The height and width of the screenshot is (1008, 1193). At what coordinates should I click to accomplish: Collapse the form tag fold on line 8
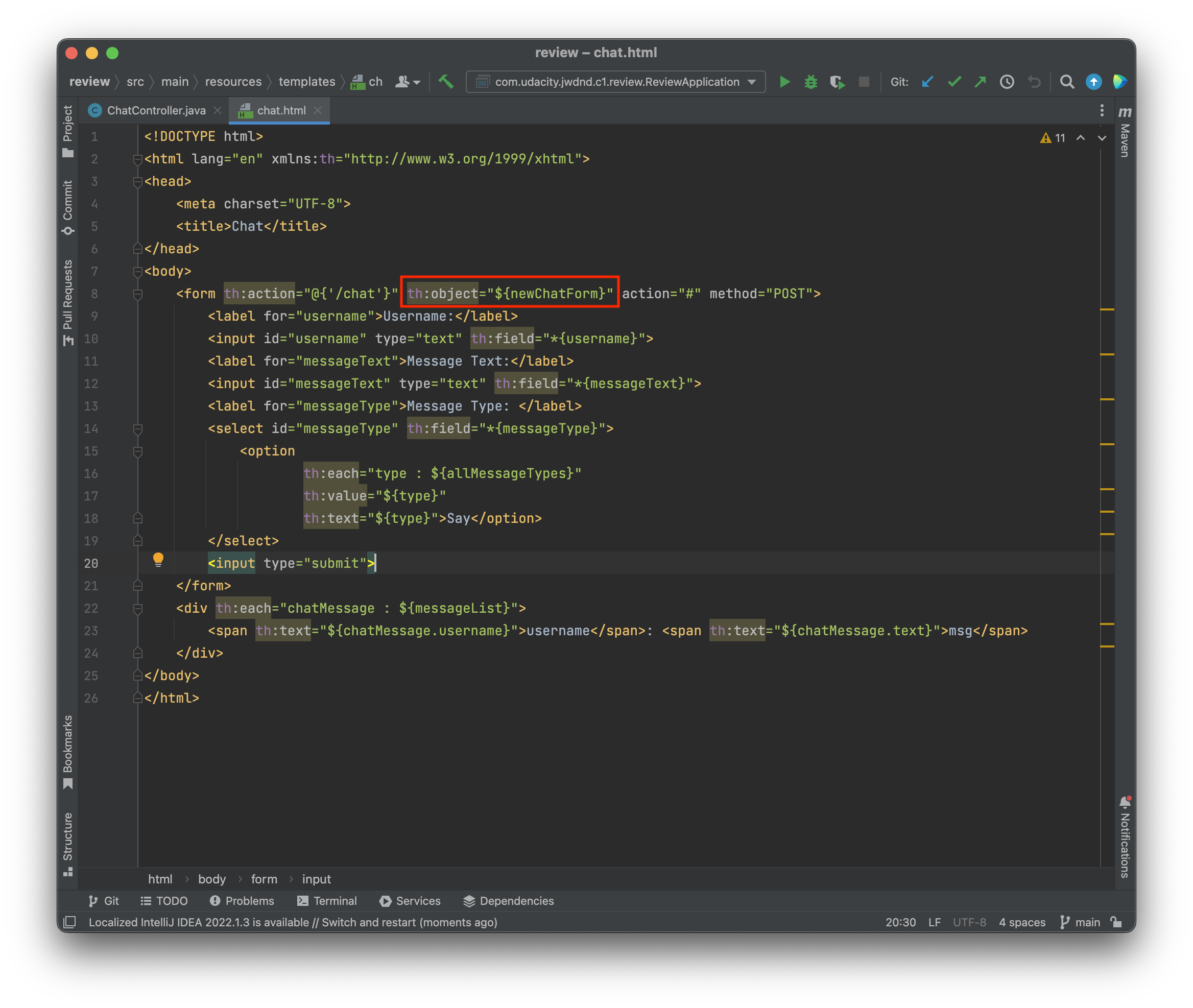click(x=138, y=294)
